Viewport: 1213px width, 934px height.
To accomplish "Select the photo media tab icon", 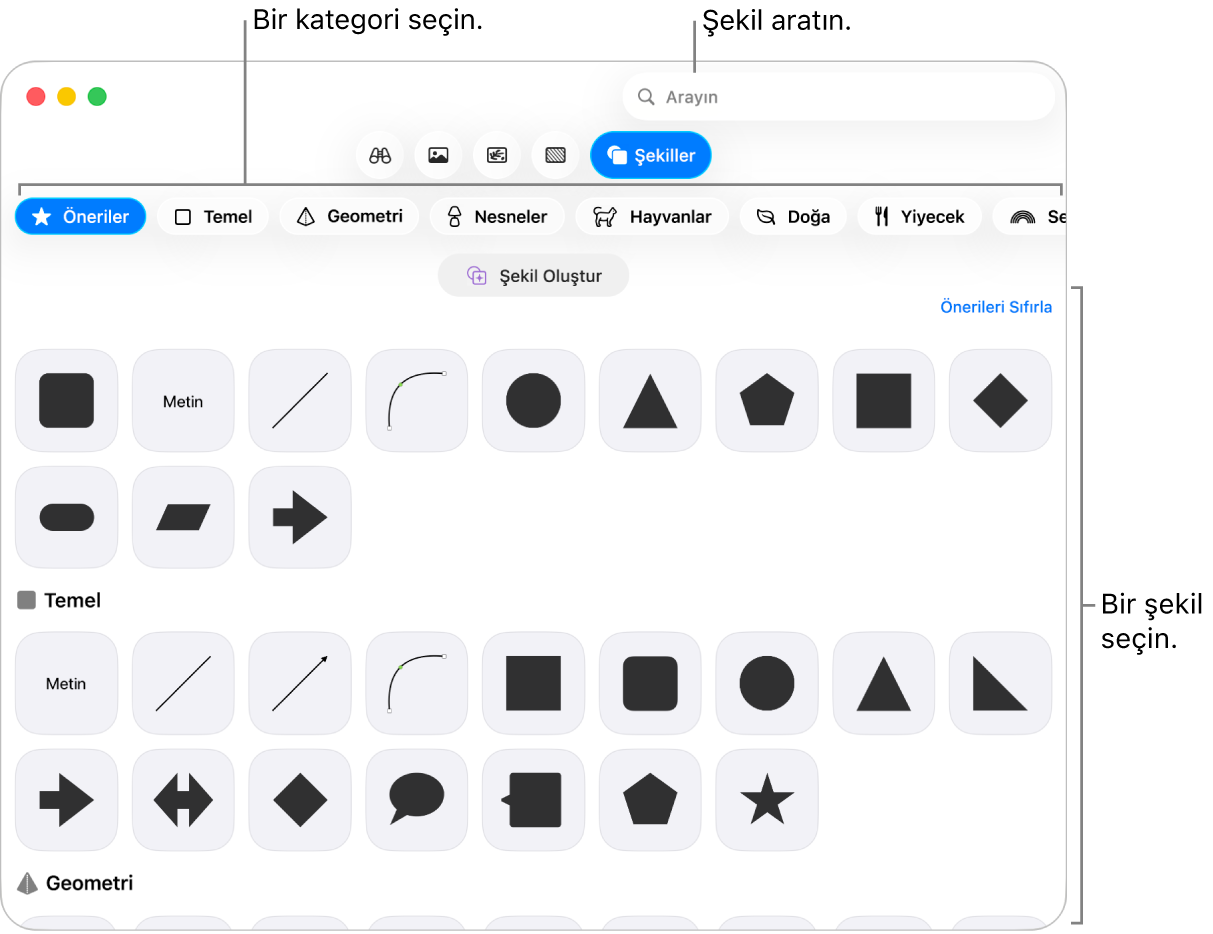I will 438,156.
